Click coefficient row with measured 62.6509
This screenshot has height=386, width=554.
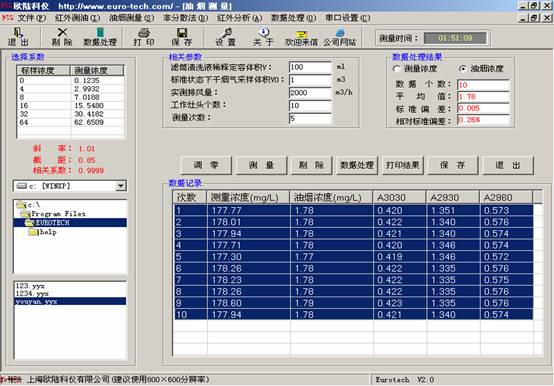click(71, 122)
